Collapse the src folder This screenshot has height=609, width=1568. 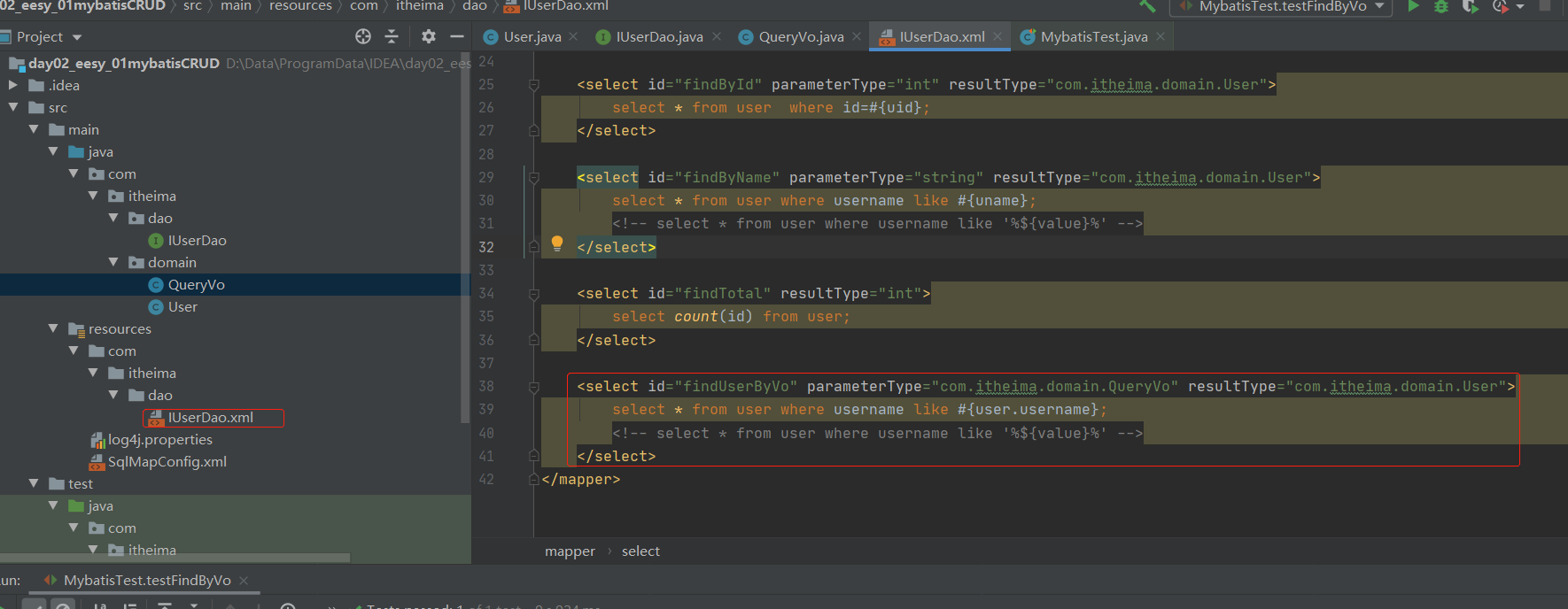(12, 107)
